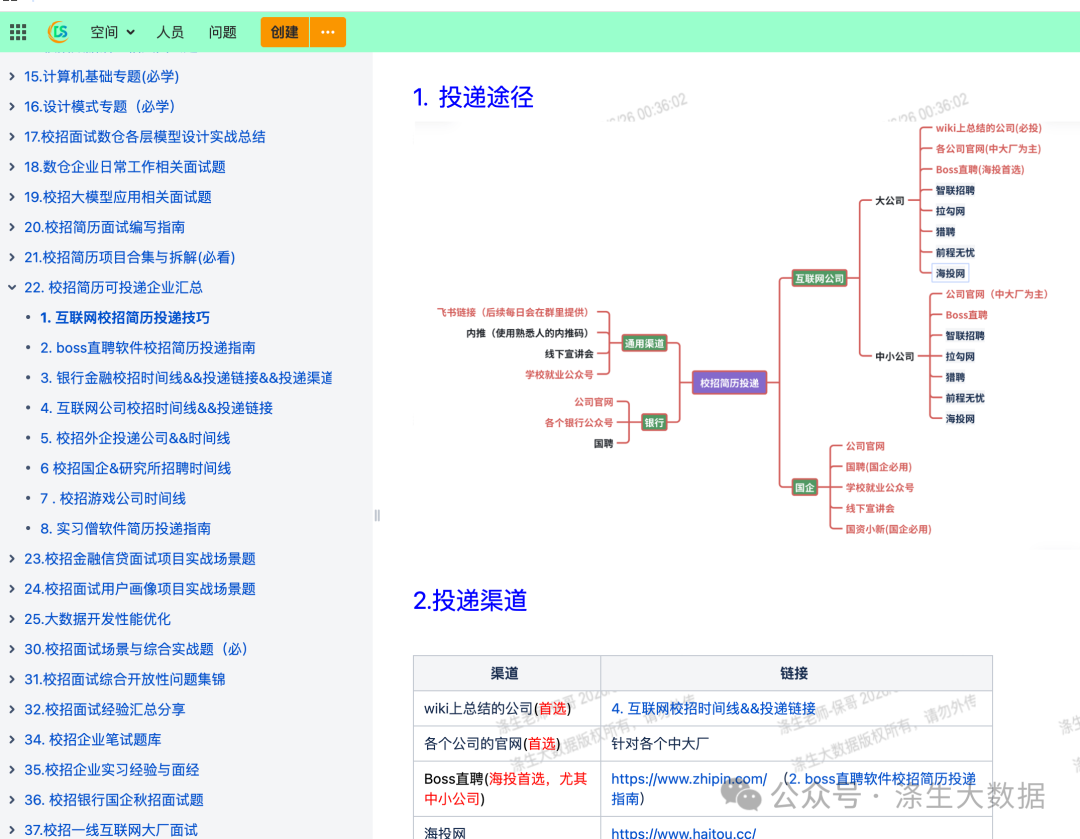Viewport: 1080px width, 839px height.
Task: Open page 32.校招面试经验汇总分享
Action: tap(105, 709)
